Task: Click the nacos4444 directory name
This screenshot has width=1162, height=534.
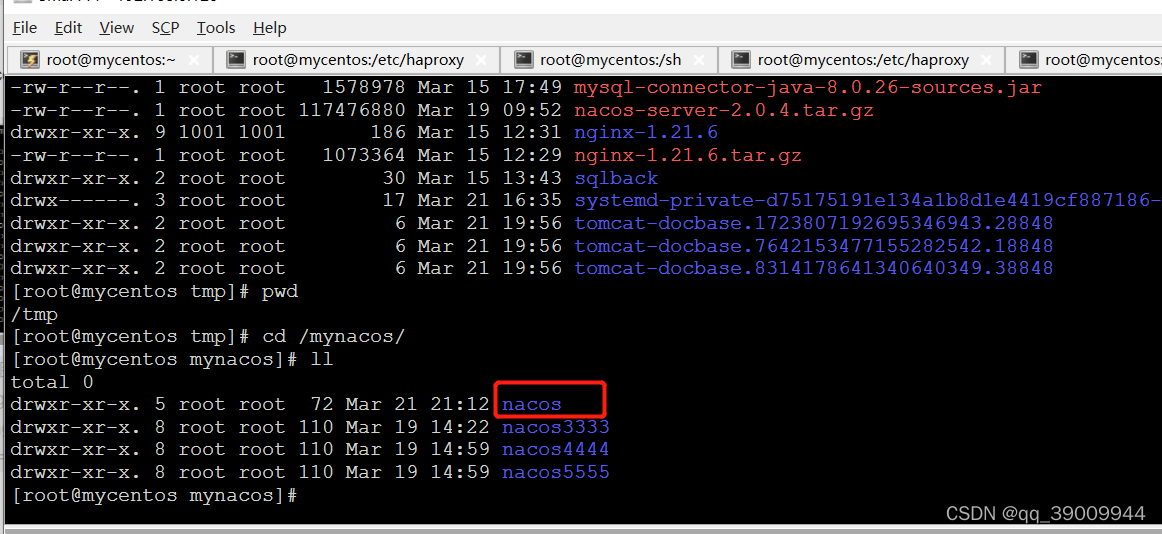Action: (556, 450)
